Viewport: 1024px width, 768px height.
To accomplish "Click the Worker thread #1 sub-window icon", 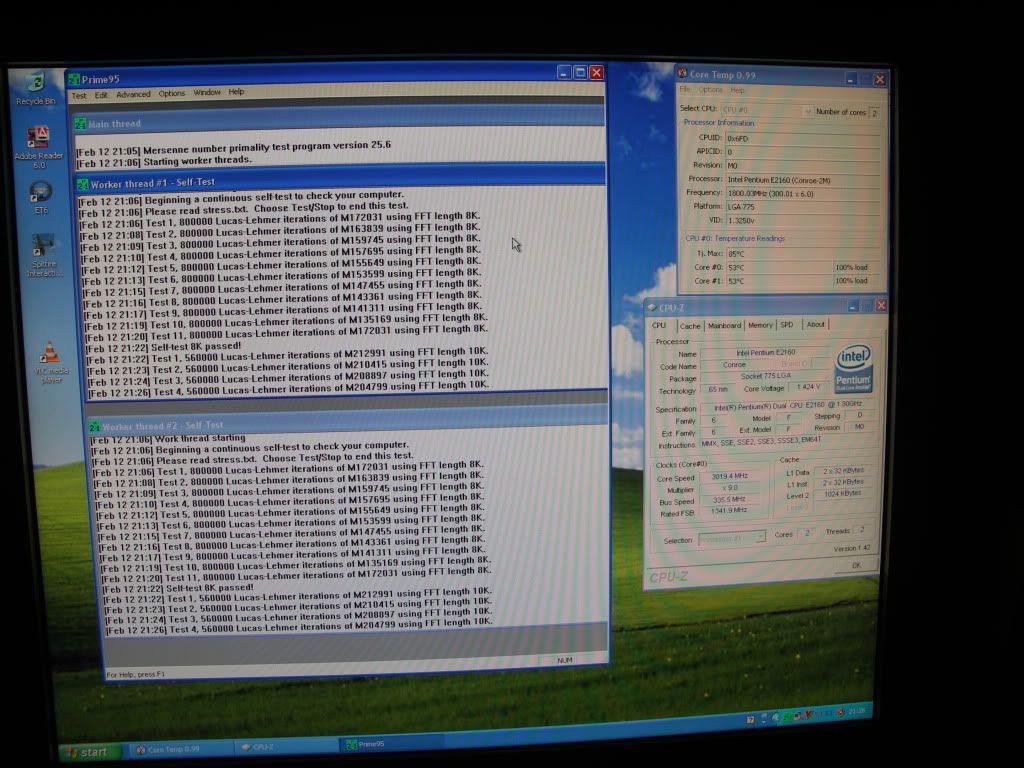I will point(83,185).
